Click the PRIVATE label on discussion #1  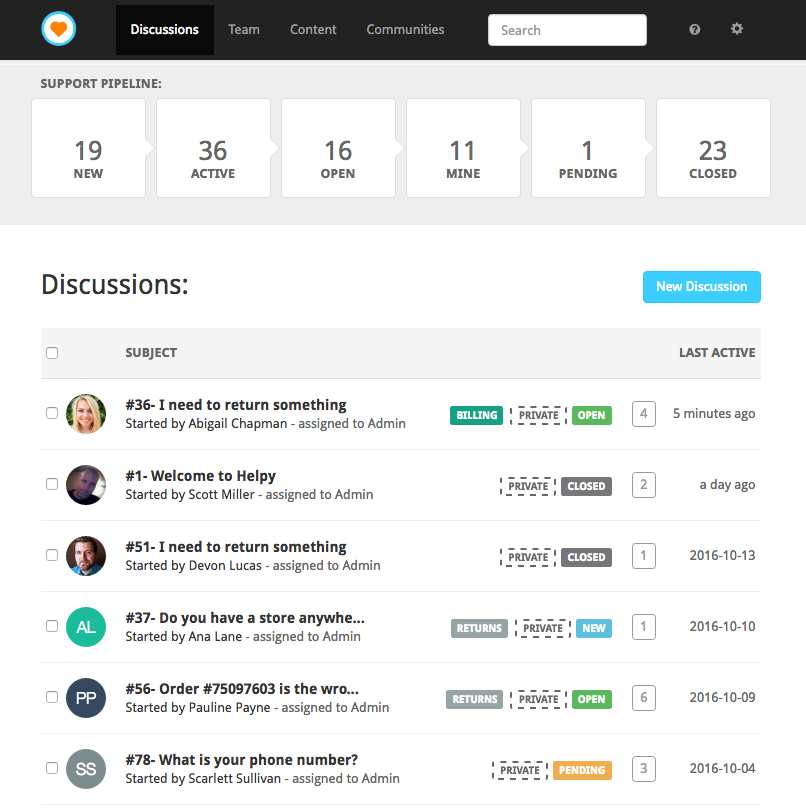coord(528,486)
